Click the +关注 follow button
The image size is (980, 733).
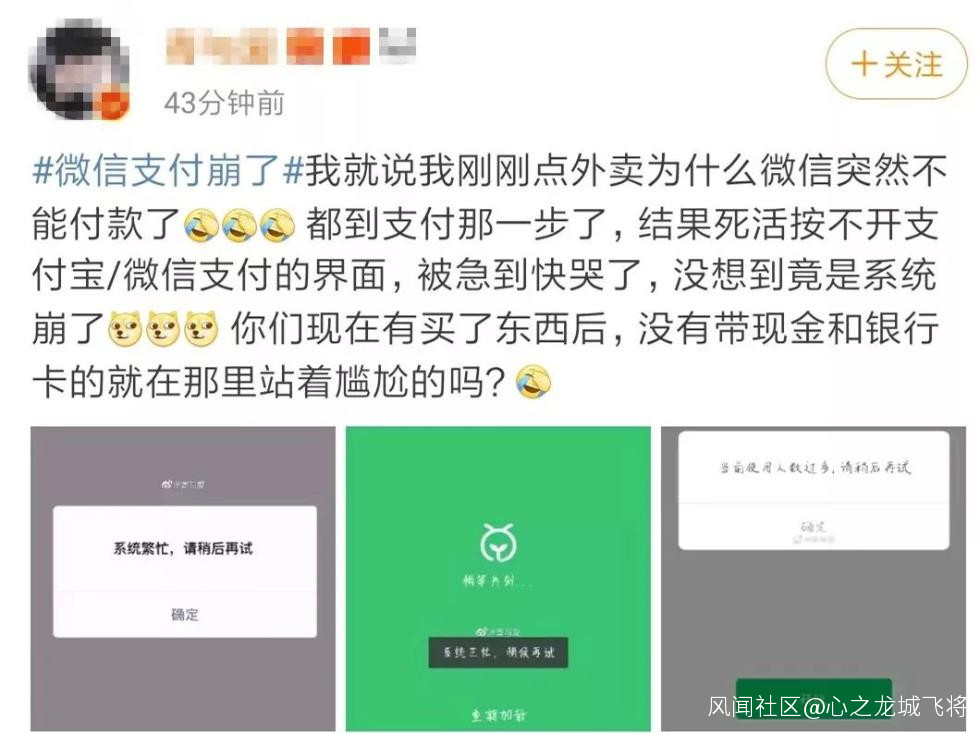[x=896, y=64]
